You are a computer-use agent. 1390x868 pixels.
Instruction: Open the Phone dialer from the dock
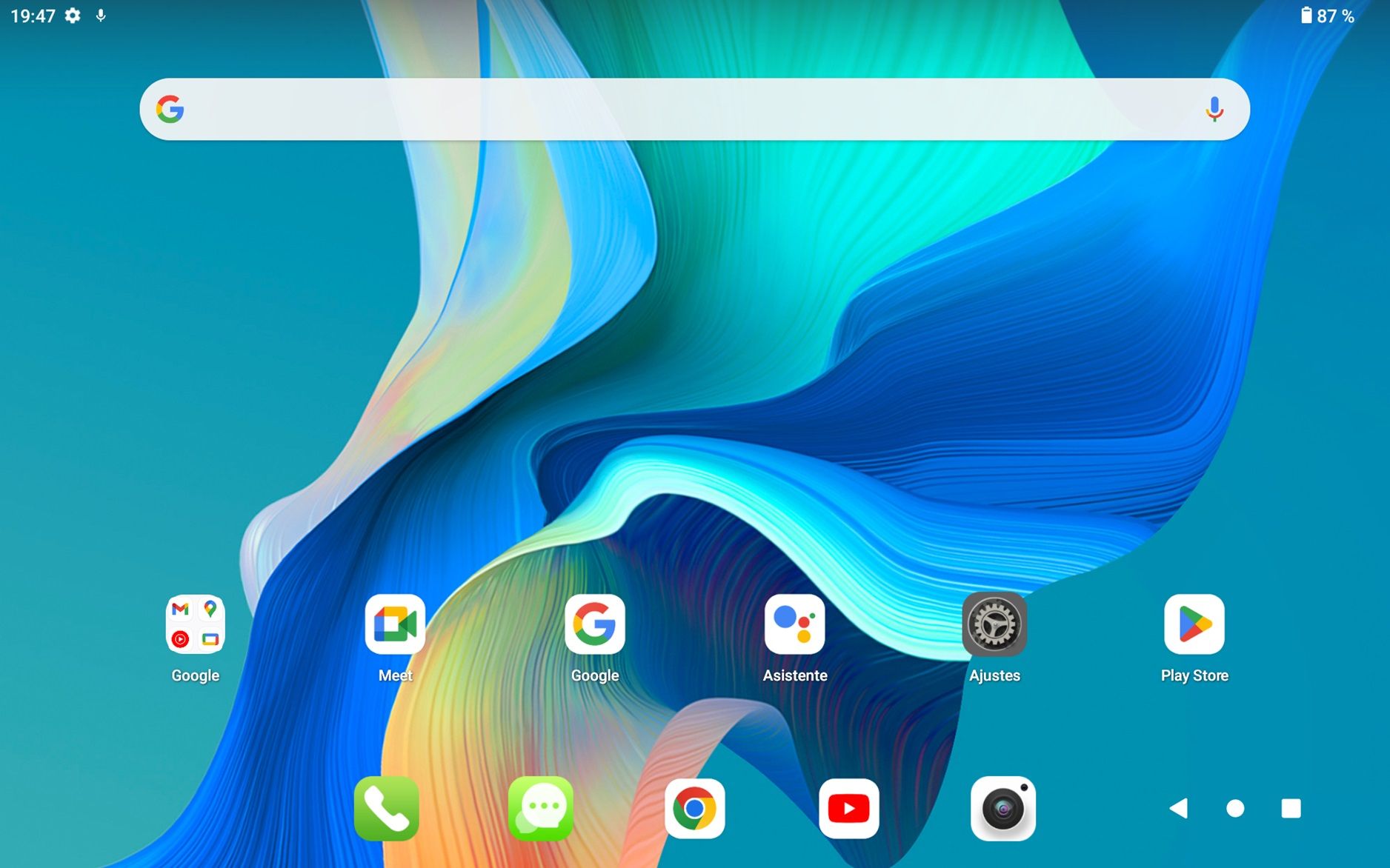coord(386,808)
